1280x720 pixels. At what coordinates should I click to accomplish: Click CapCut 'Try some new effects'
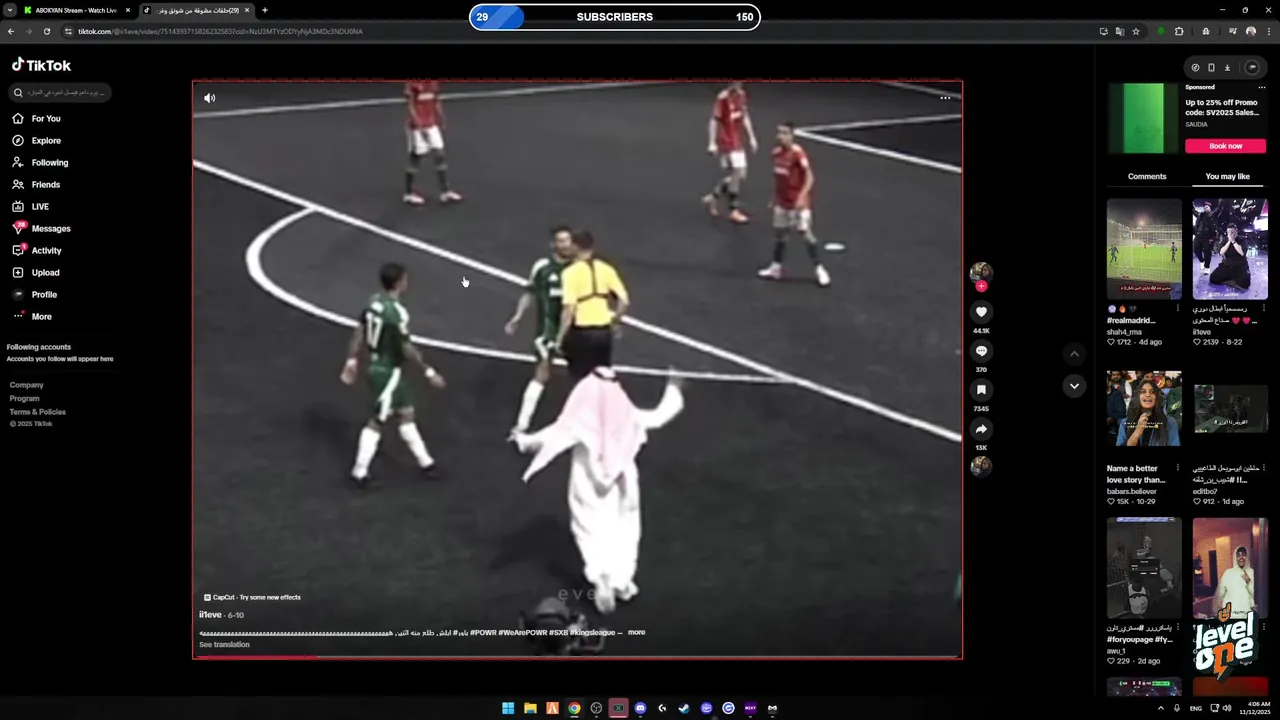252,597
